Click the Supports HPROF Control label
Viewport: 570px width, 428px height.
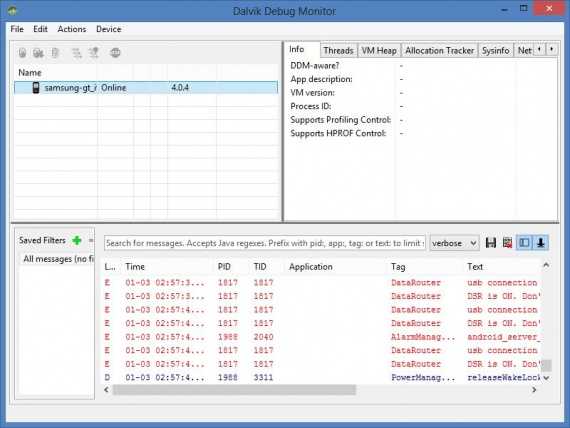coord(338,133)
